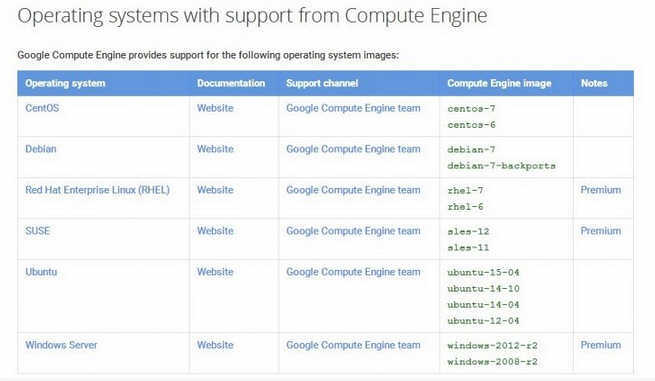This screenshot has height=381, width=655.
Task: Click Google Compute Engine team in CentOS row
Action: 353,109
